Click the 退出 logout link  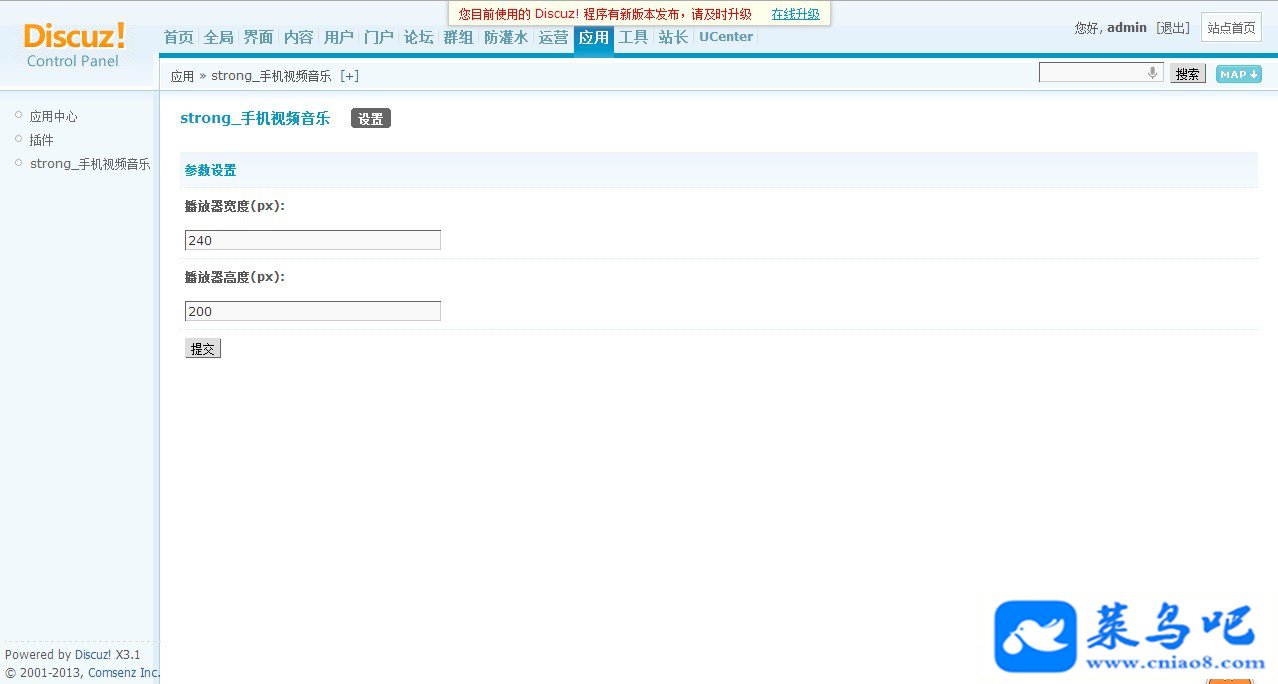(1173, 28)
